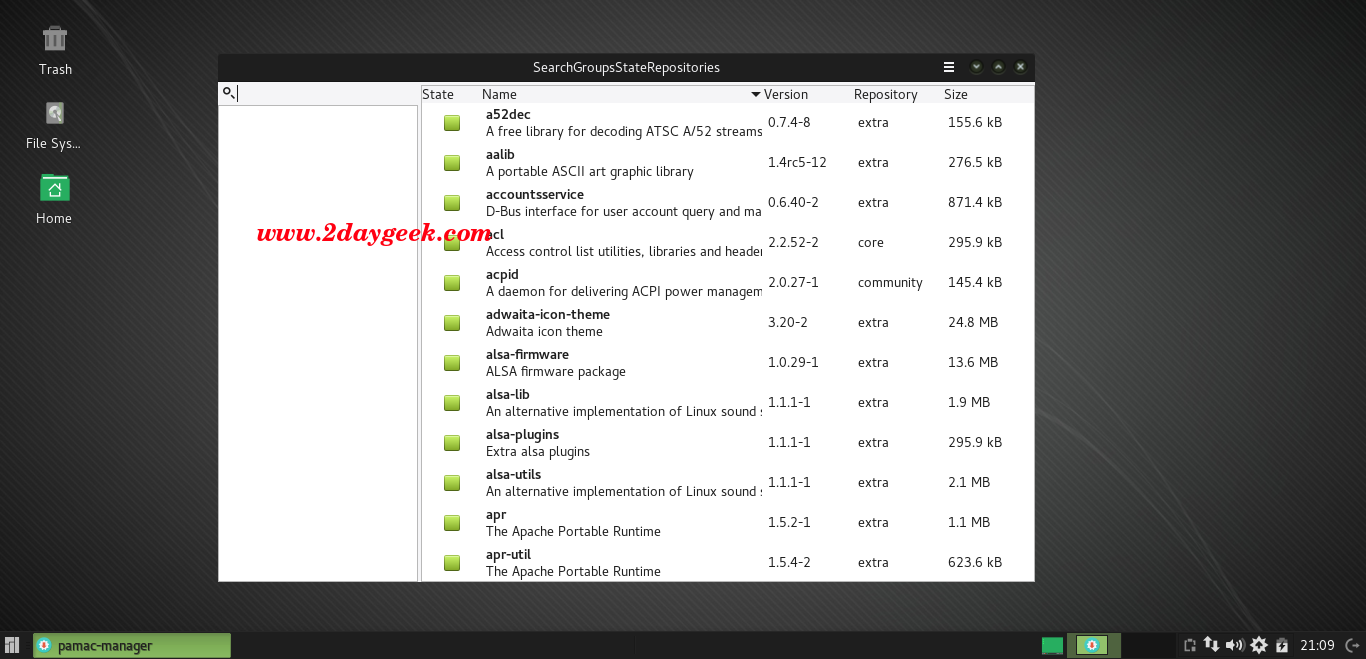Click the search magnifier icon
This screenshot has height=659, width=1366.
229,93
